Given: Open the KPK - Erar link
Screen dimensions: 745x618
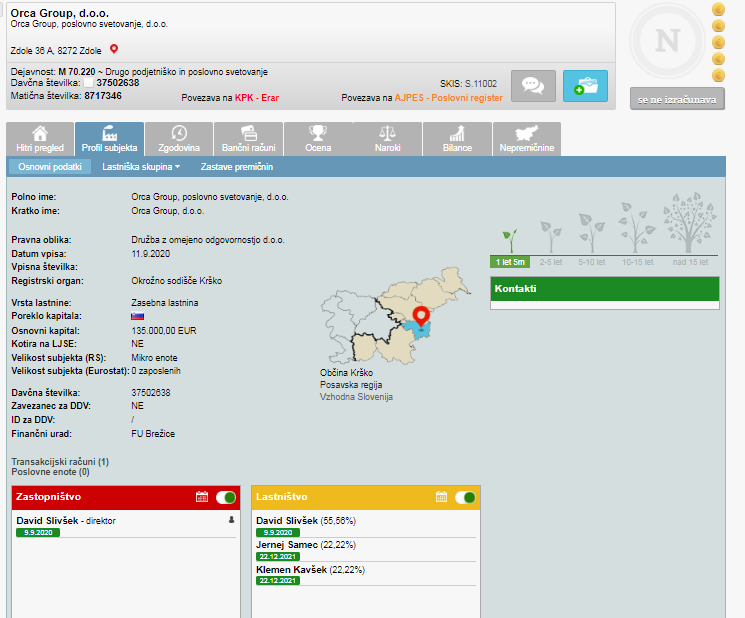Looking at the screenshot, I should [256, 98].
